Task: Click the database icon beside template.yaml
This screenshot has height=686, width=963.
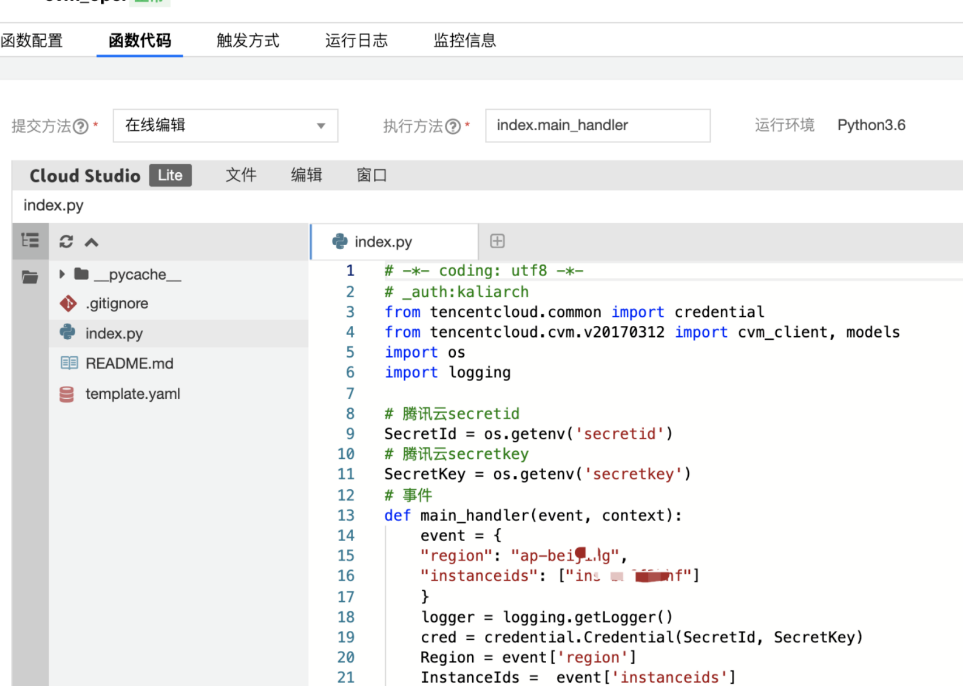Action: pyautogui.click(x=67, y=394)
